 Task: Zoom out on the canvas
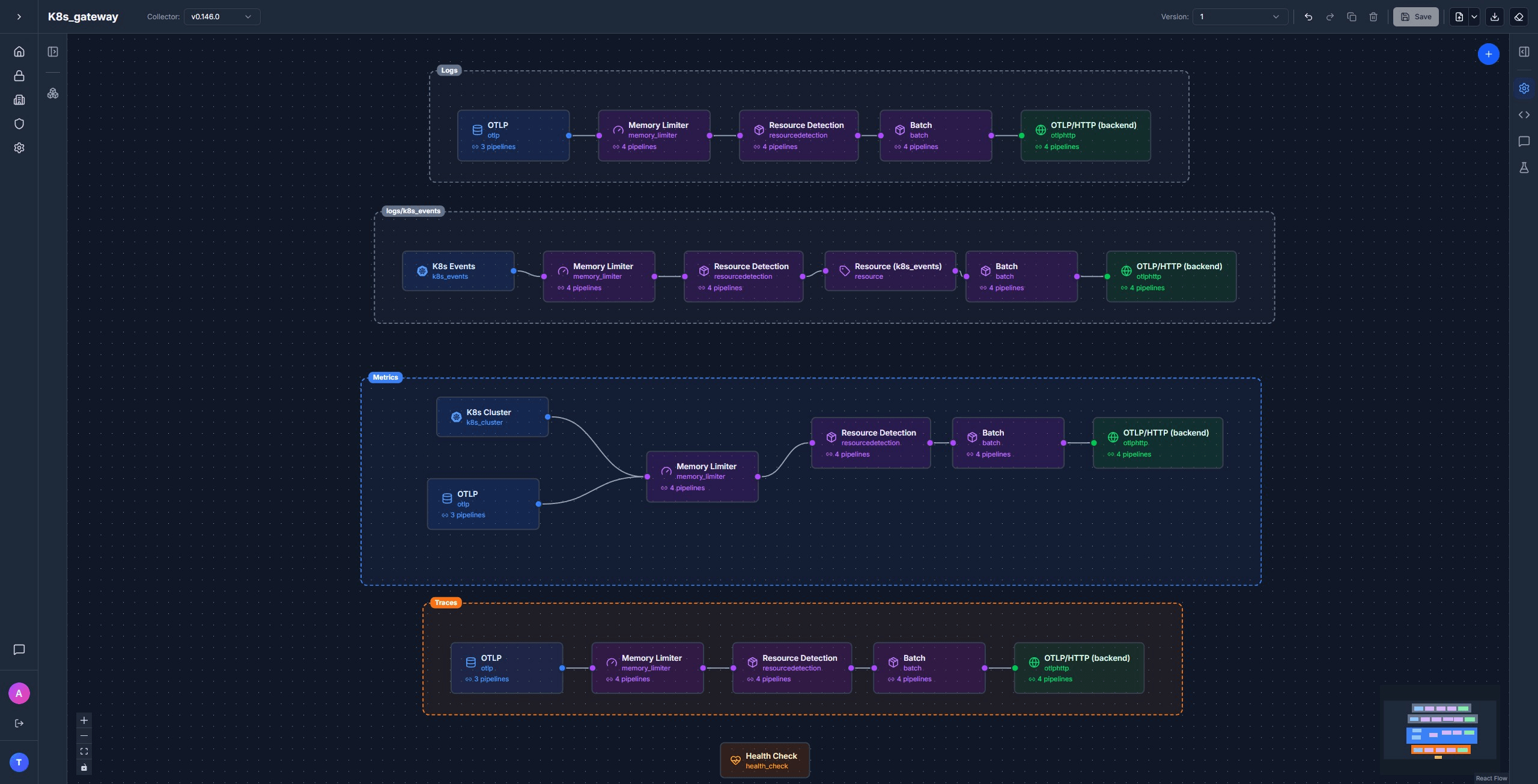(84, 736)
